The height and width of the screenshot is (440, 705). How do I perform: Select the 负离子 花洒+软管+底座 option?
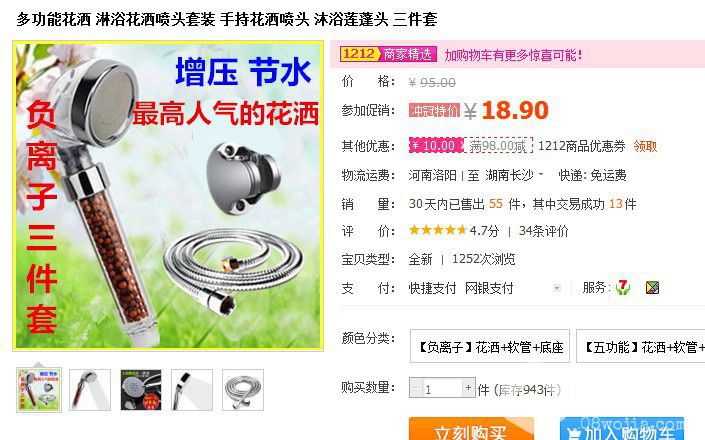pyautogui.click(x=490, y=346)
